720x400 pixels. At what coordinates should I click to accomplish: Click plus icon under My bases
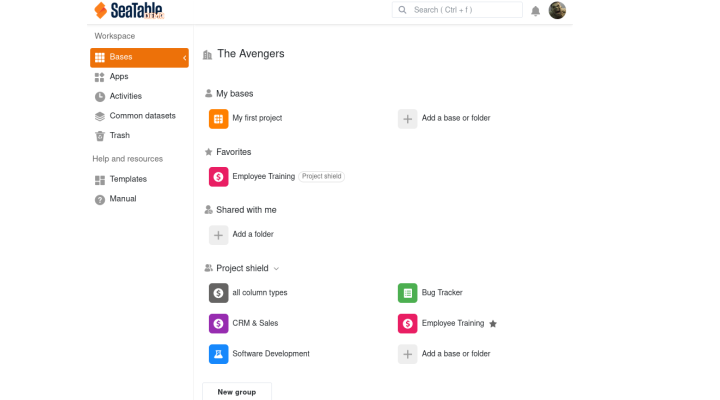[407, 119]
